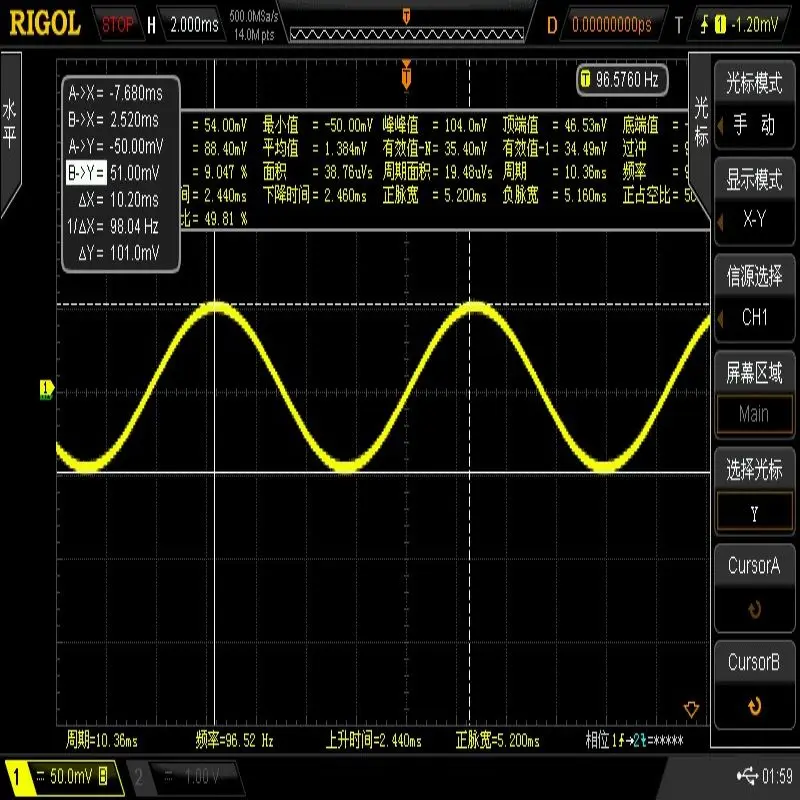Select the CursorB knob button
The height and width of the screenshot is (800, 800).
click(x=754, y=685)
